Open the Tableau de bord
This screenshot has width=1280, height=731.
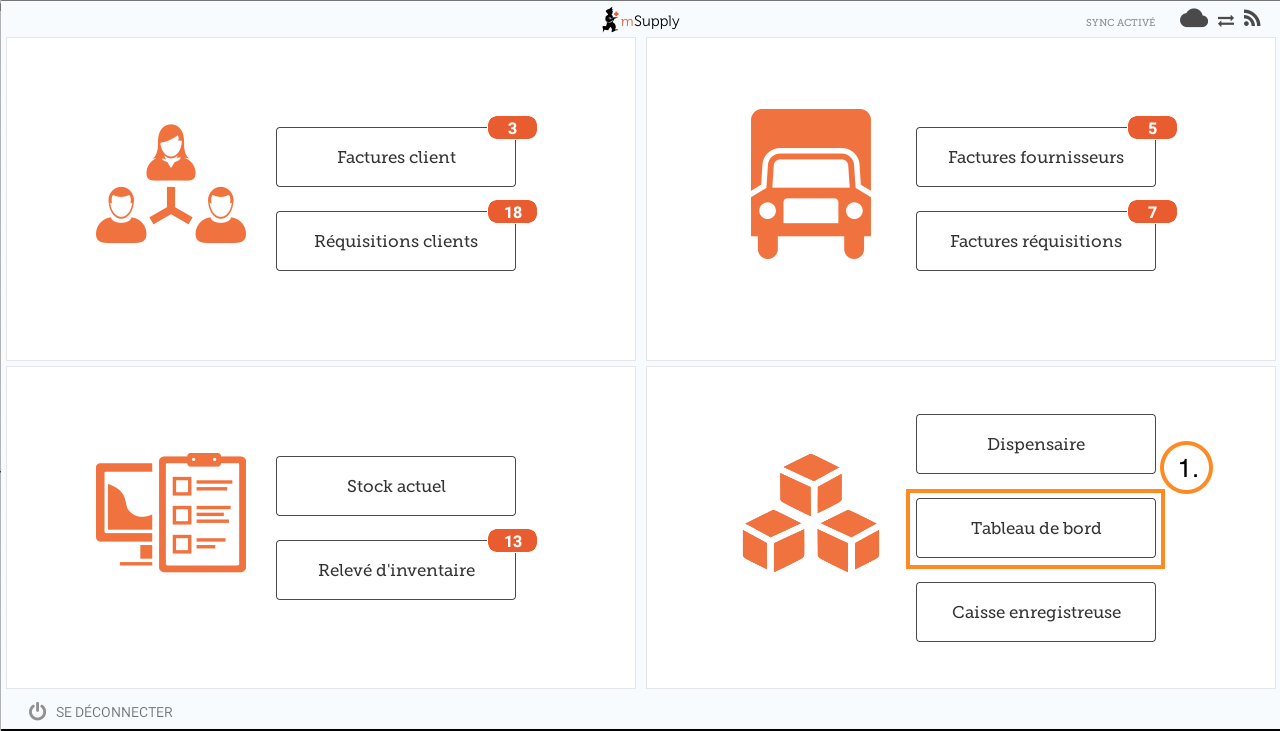1035,528
